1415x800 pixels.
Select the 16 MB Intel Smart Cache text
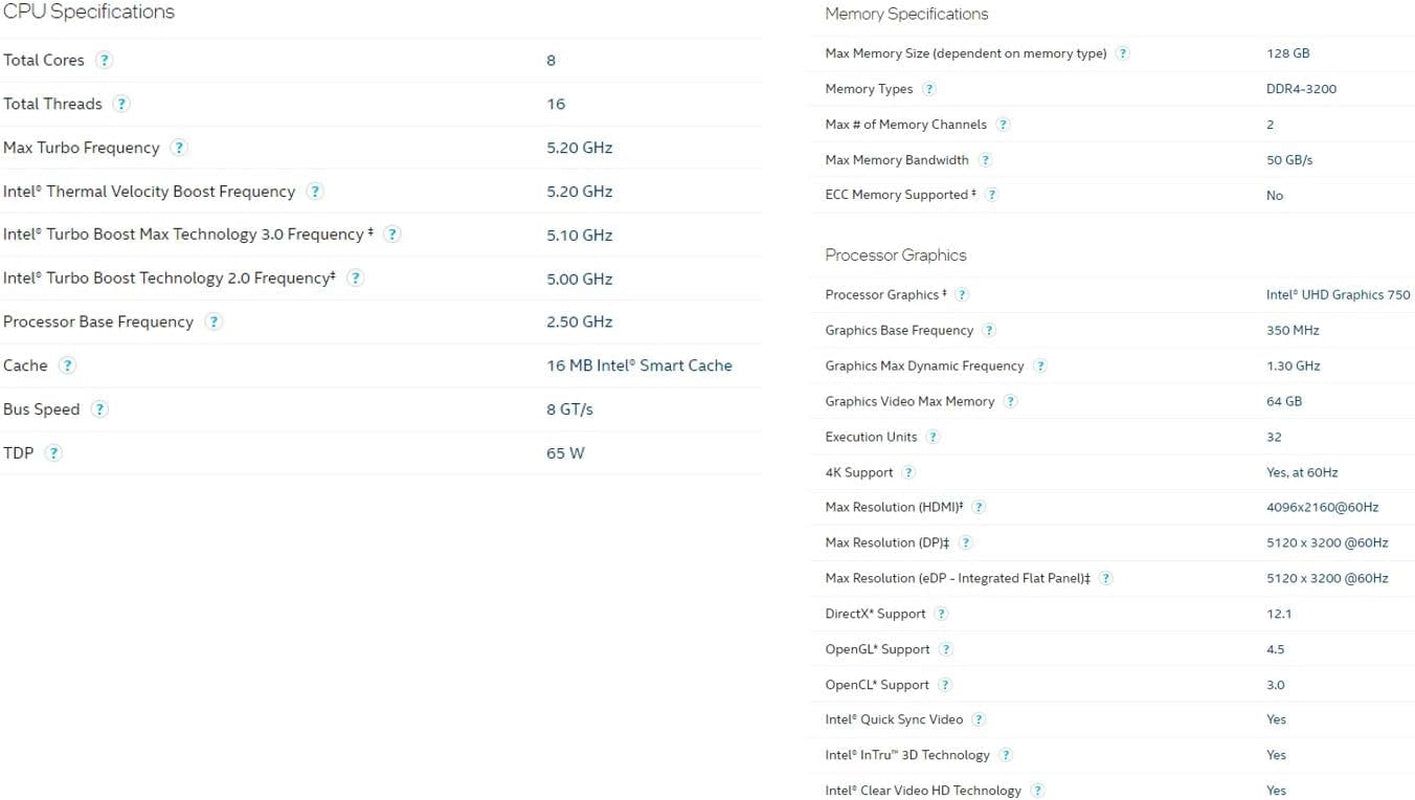(639, 366)
